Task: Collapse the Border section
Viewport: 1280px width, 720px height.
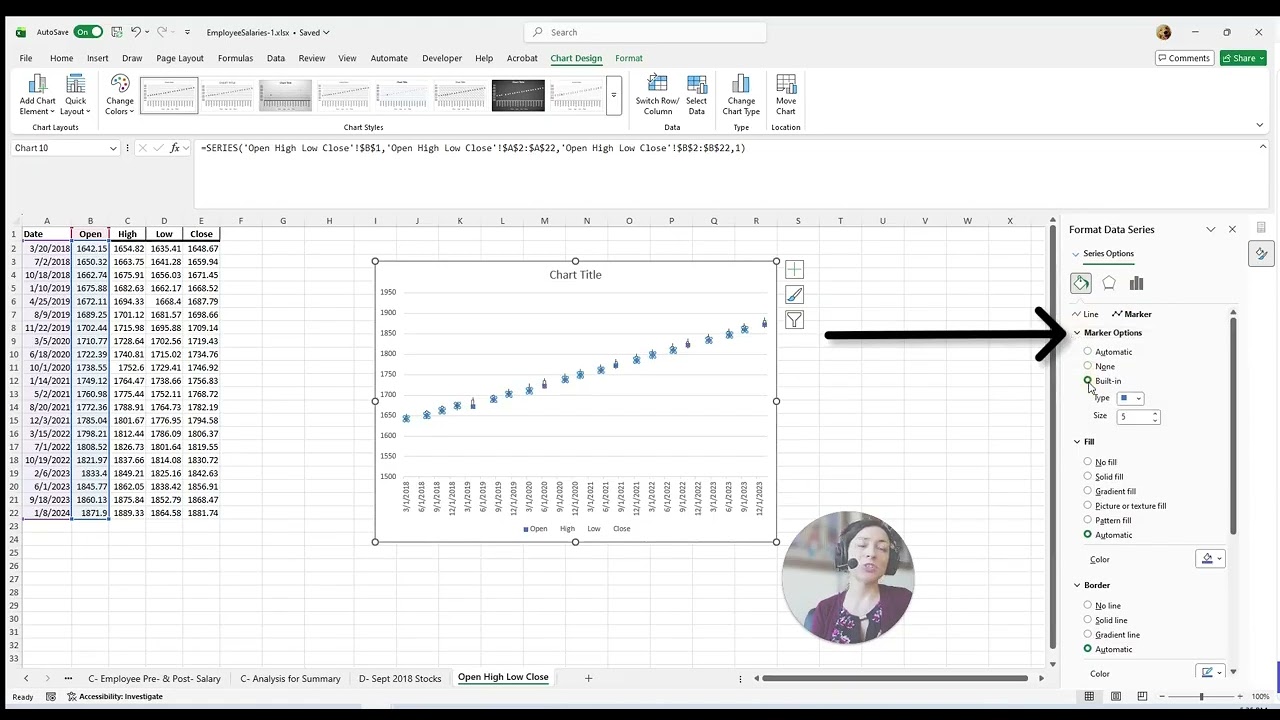Action: pos(1077,585)
